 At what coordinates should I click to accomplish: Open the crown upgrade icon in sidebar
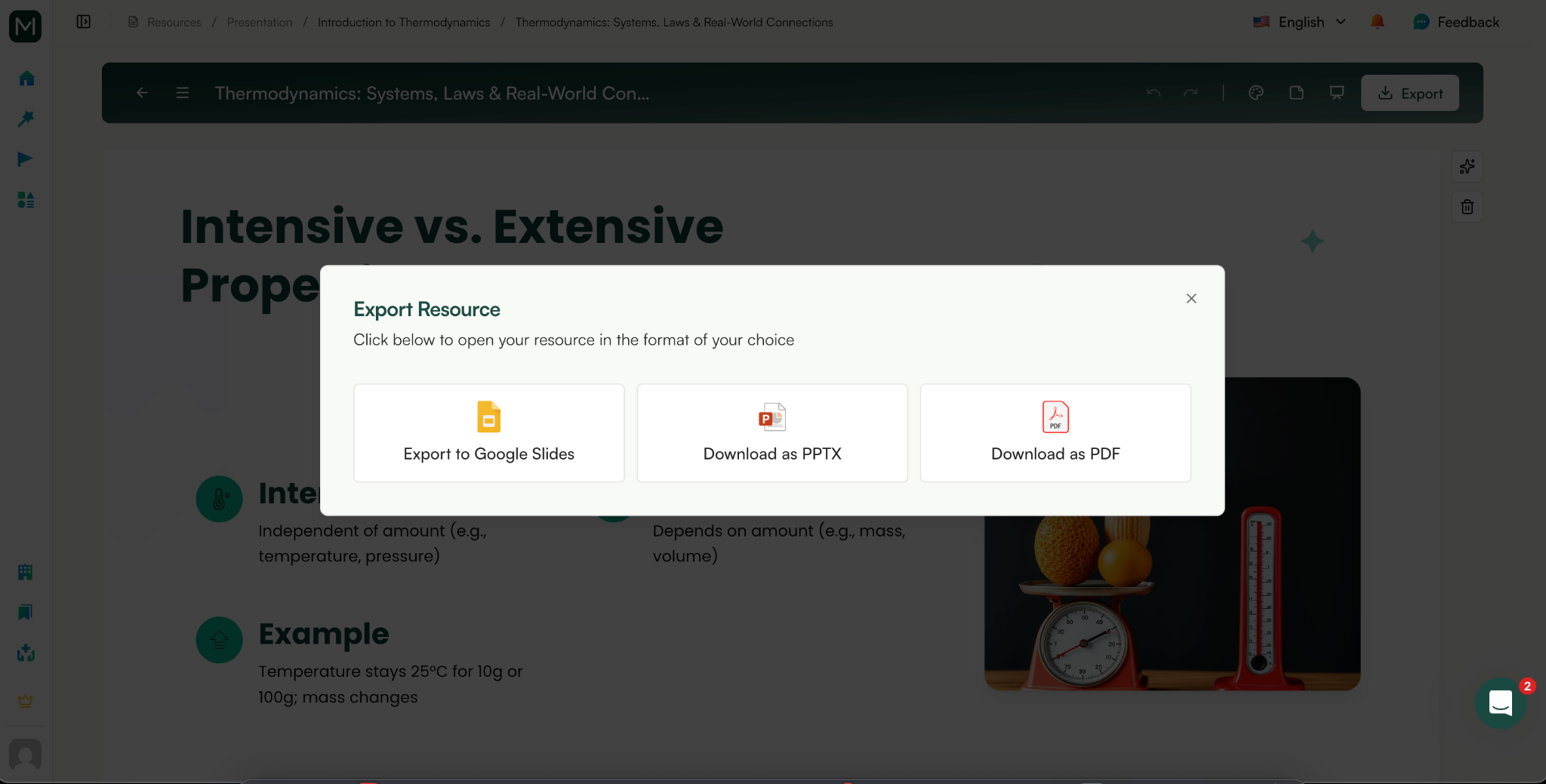[x=25, y=700]
